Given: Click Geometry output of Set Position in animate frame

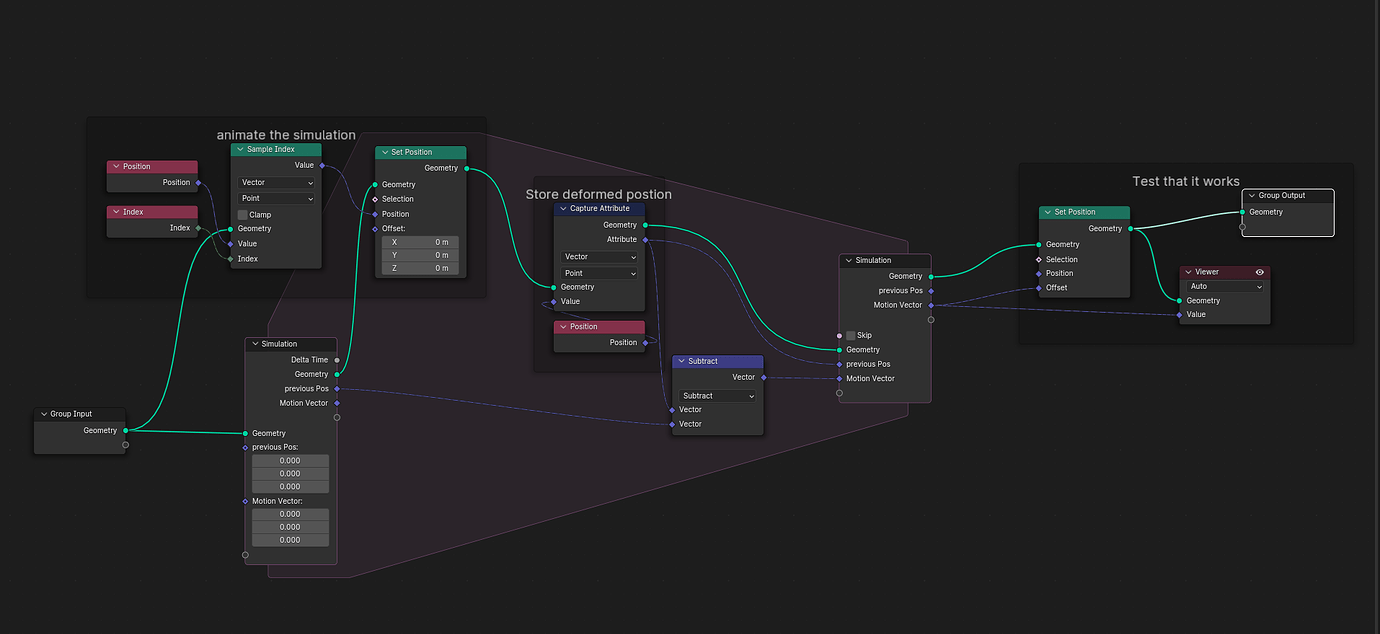Looking at the screenshot, I should click(467, 168).
